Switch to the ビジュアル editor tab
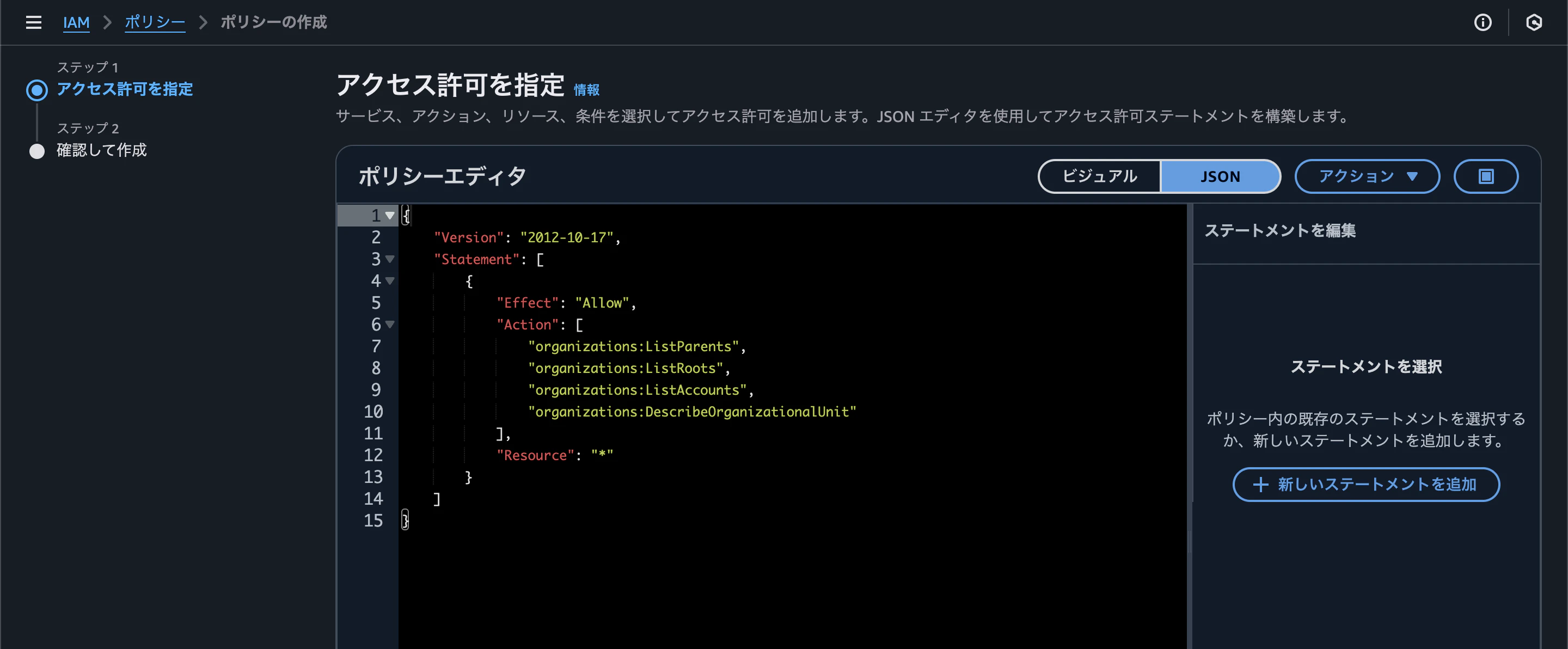The image size is (1568, 649). 1099,176
